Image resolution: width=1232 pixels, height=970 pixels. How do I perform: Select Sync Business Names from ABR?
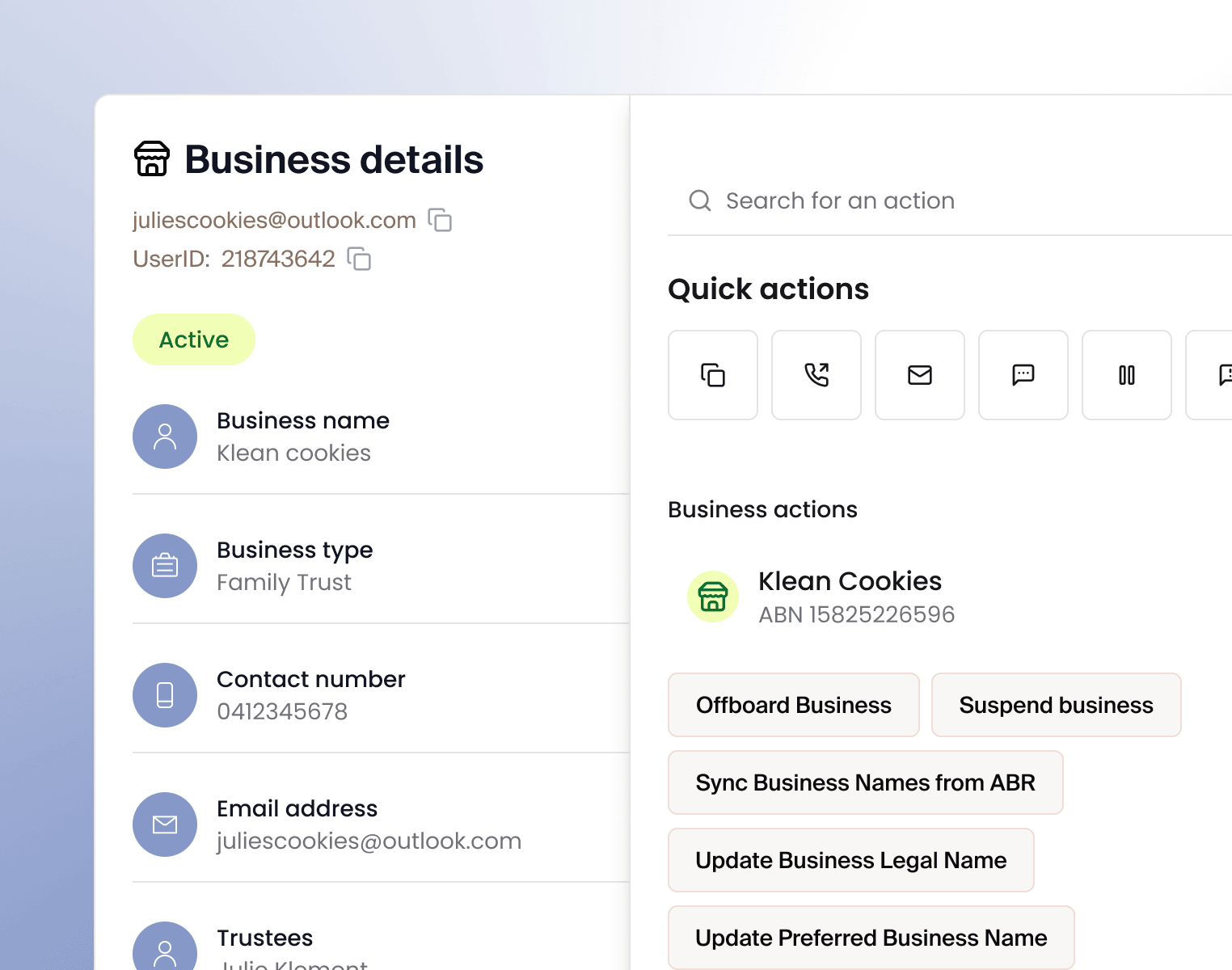tap(865, 782)
